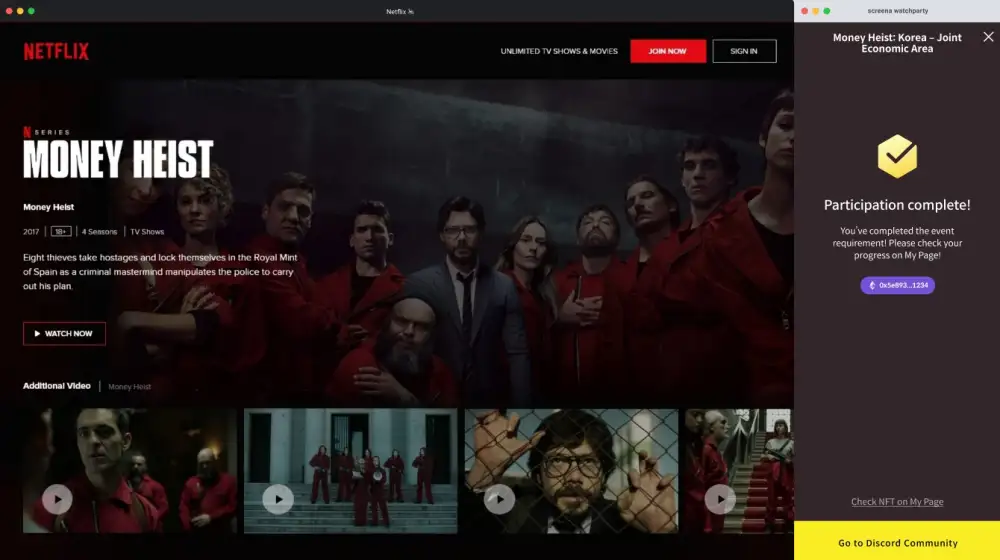Click the WATCH NOW button
Image resolution: width=1000 pixels, height=560 pixels.
64,333
